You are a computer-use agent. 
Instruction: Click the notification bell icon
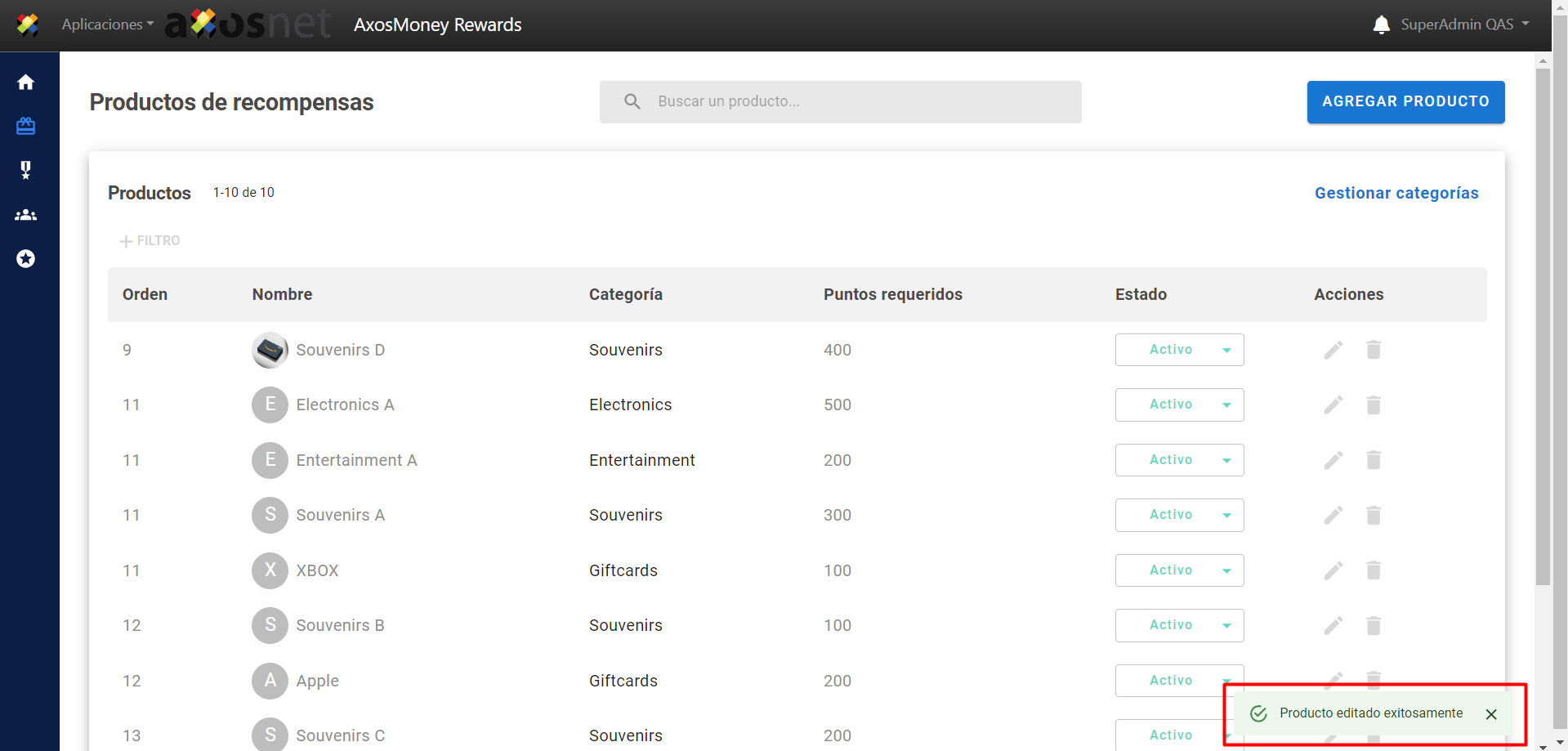1381,25
